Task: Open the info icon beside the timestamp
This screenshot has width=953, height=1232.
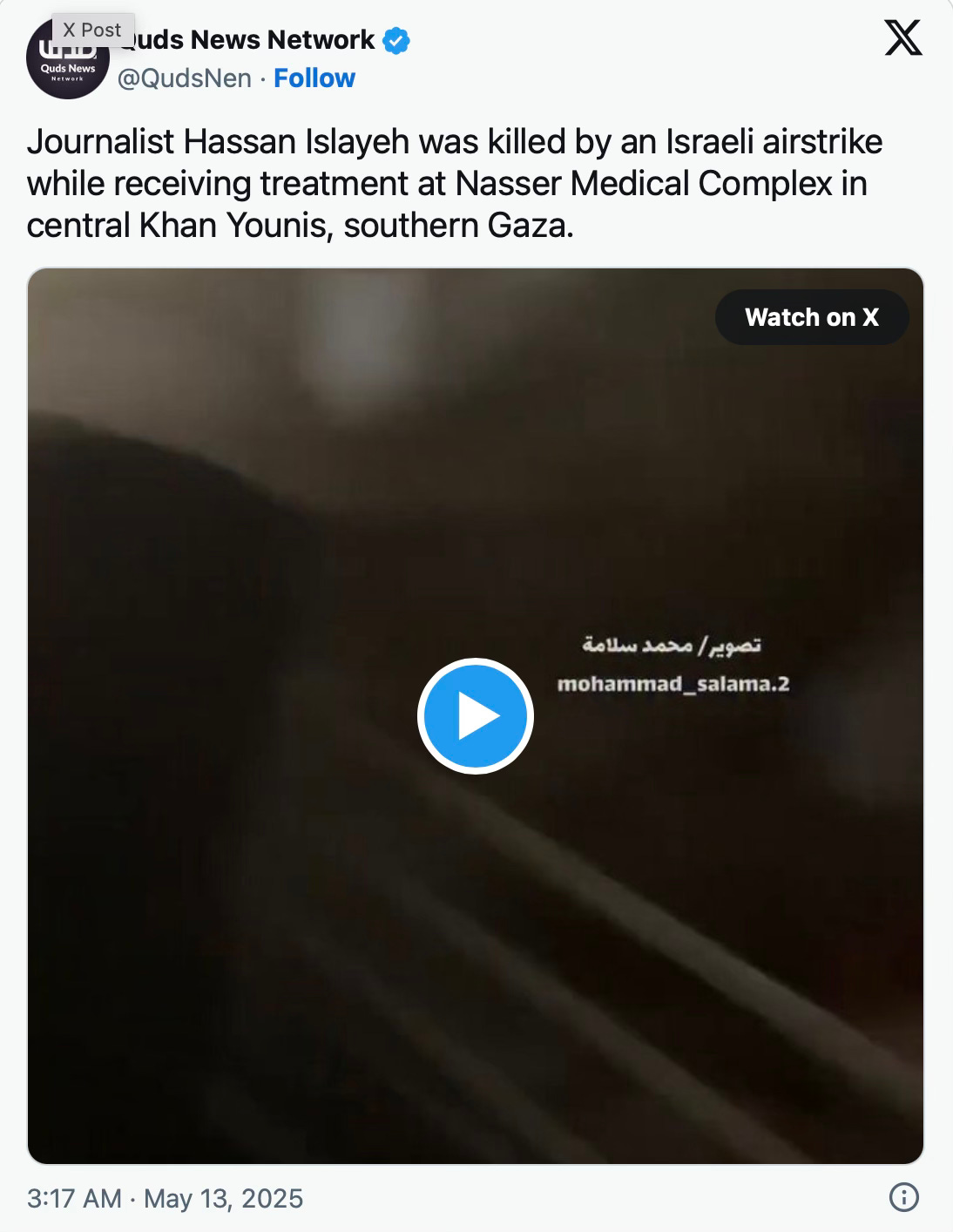Action: tap(904, 1197)
